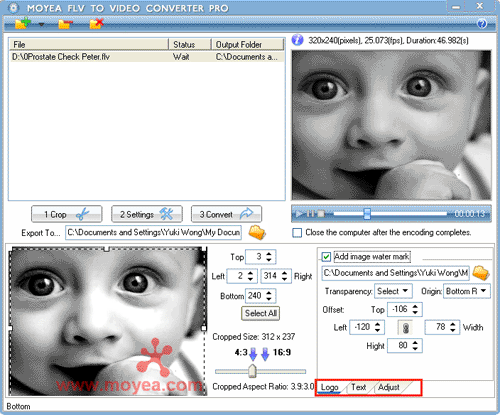The height and width of the screenshot is (415, 500).
Task: Click the crop preview thumbnail
Action: click(107, 322)
